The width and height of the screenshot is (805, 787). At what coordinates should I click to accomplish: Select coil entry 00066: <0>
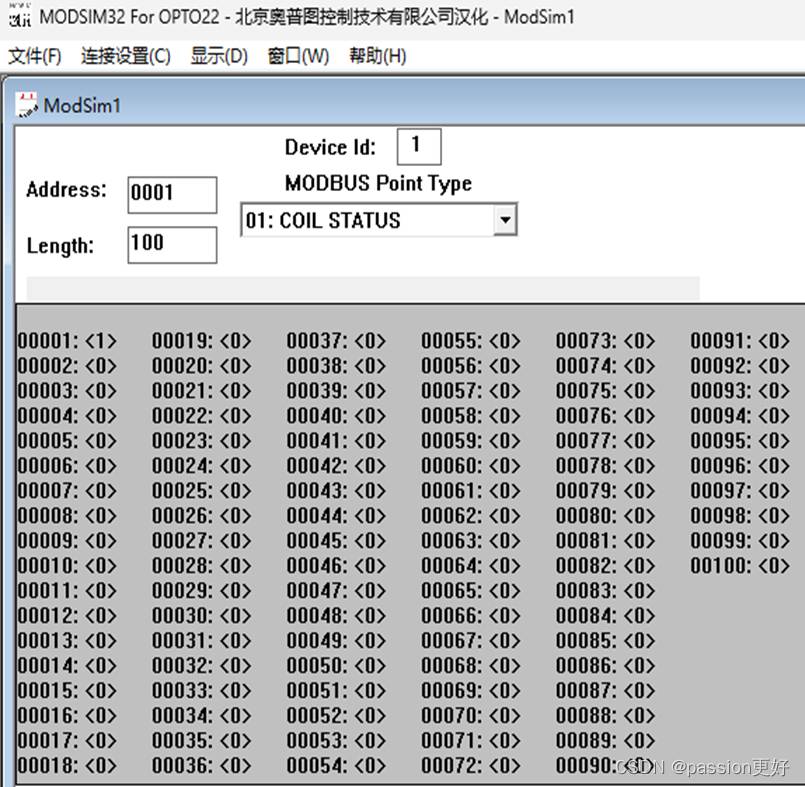click(471, 616)
